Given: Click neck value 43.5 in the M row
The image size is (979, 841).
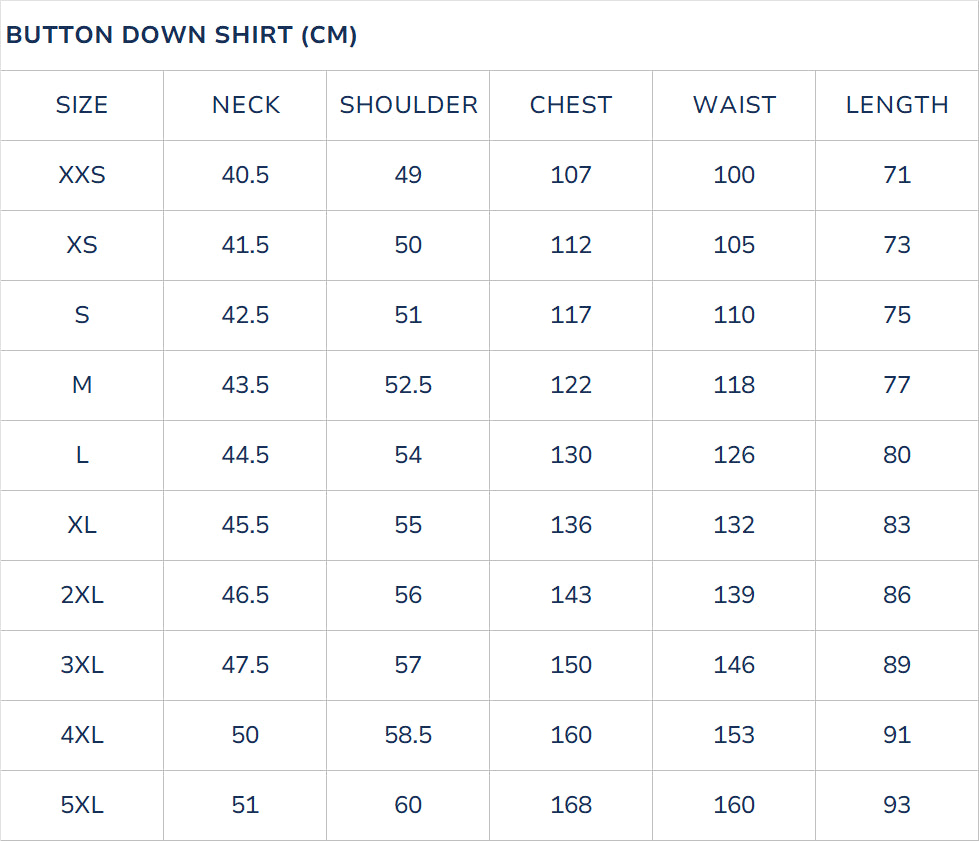Looking at the screenshot, I should pyautogui.click(x=246, y=385).
